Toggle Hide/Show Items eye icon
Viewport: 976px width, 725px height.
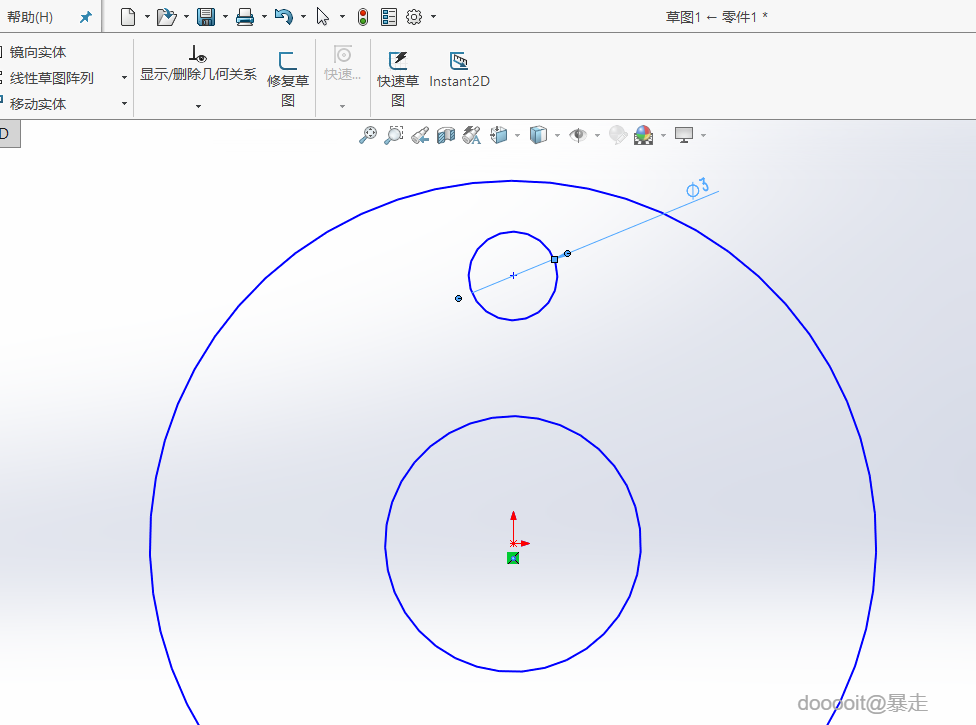[x=578, y=135]
